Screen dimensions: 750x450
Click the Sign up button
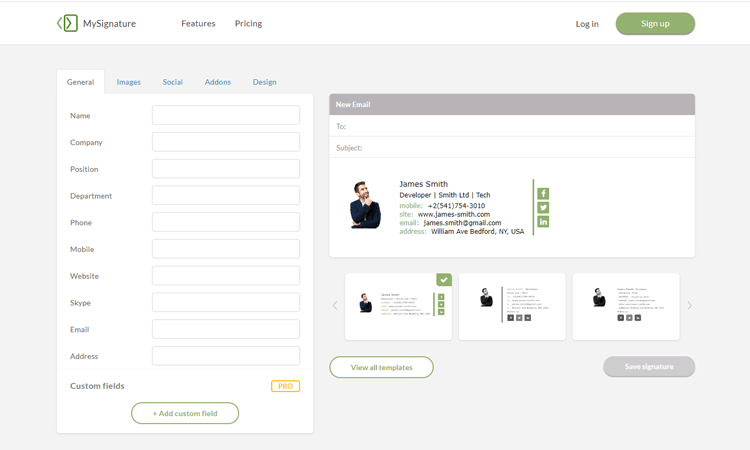[x=655, y=23]
